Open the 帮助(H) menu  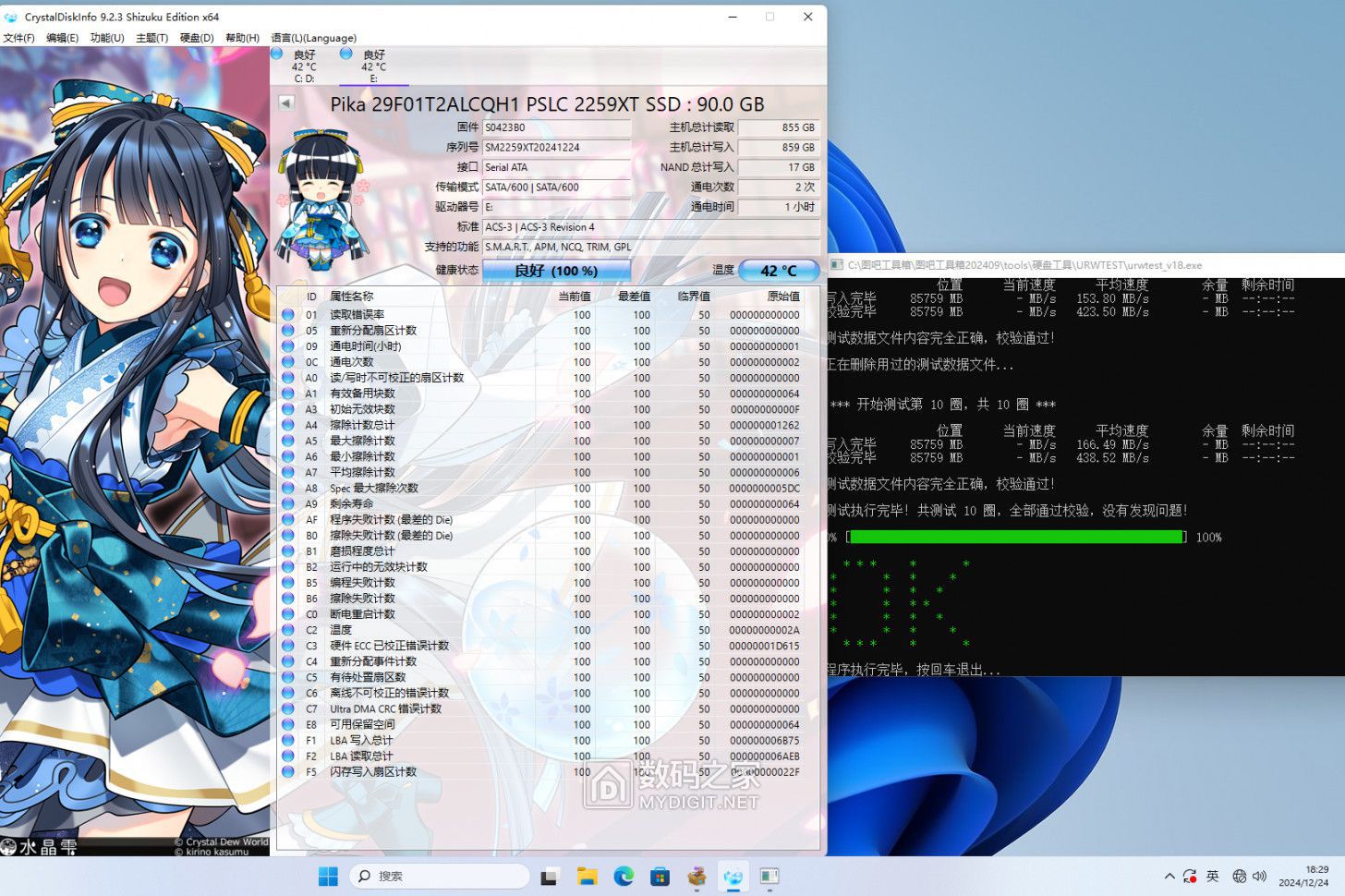[242, 38]
